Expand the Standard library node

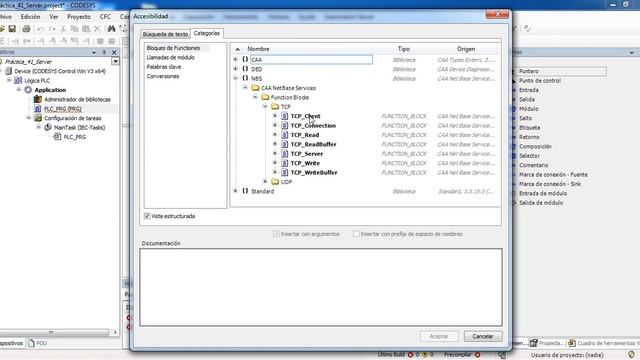pos(236,191)
